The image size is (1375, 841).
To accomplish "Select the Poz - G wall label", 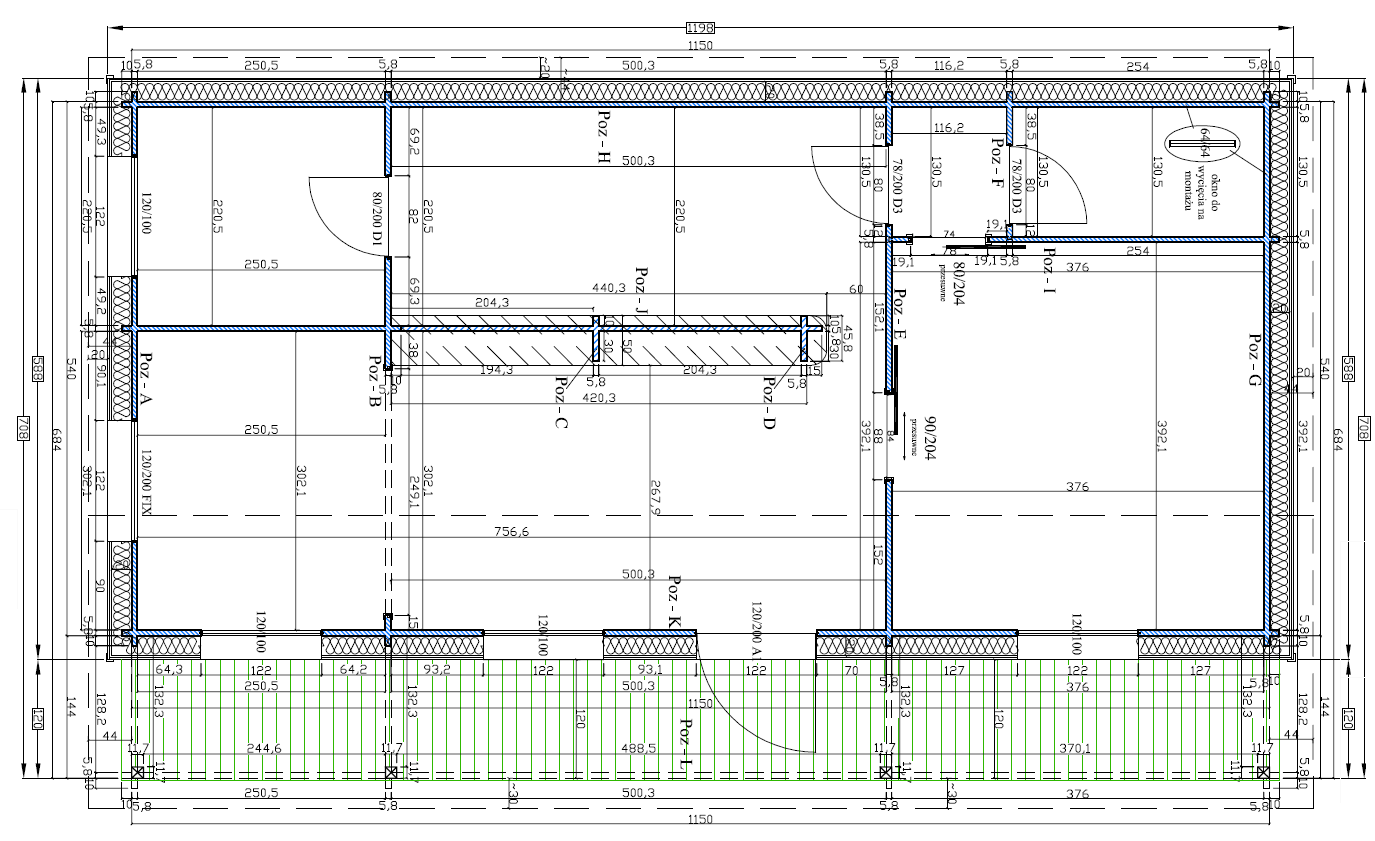I will [1254, 362].
